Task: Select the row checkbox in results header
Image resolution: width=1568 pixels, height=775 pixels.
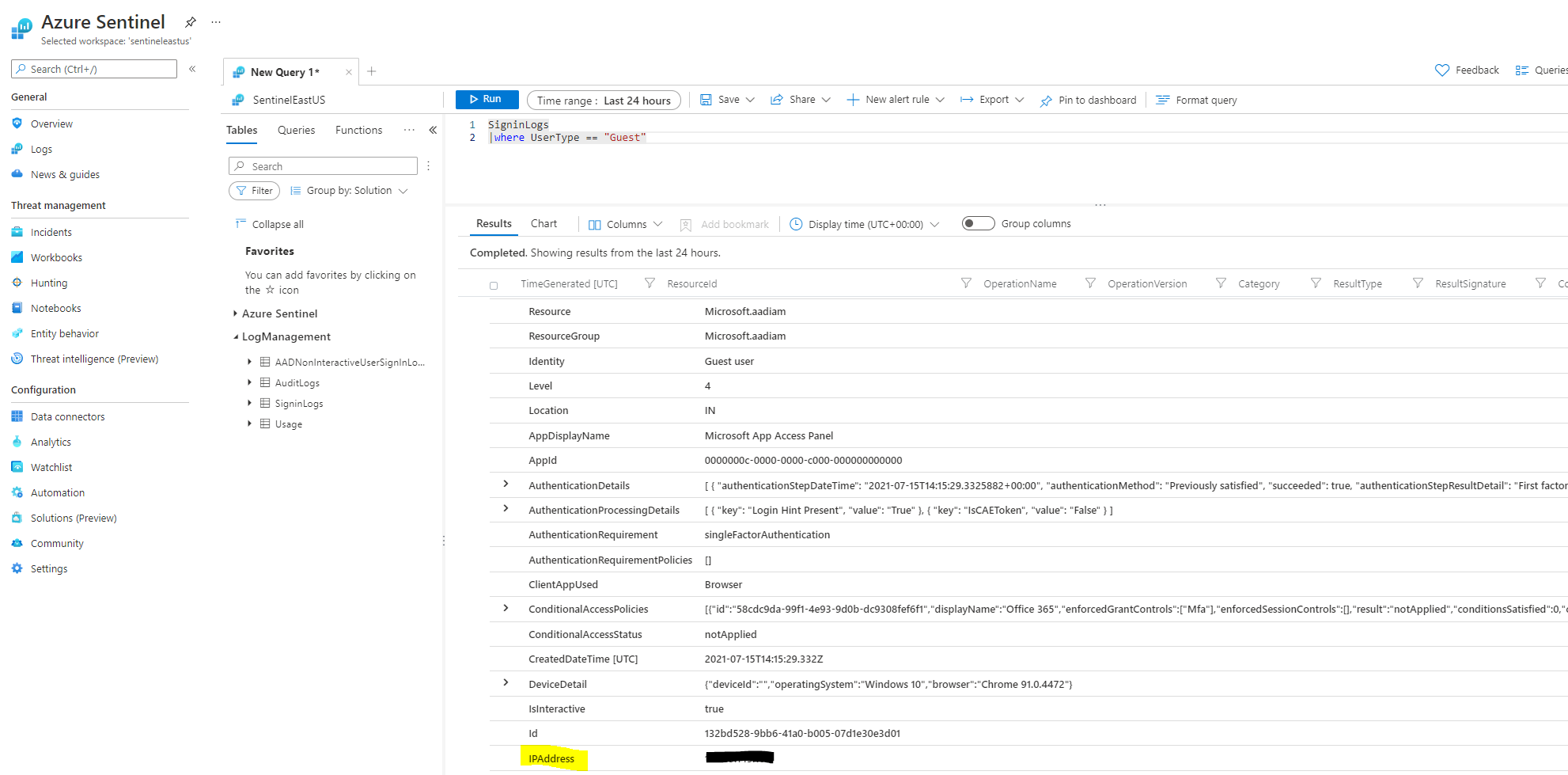Action: pyautogui.click(x=494, y=283)
